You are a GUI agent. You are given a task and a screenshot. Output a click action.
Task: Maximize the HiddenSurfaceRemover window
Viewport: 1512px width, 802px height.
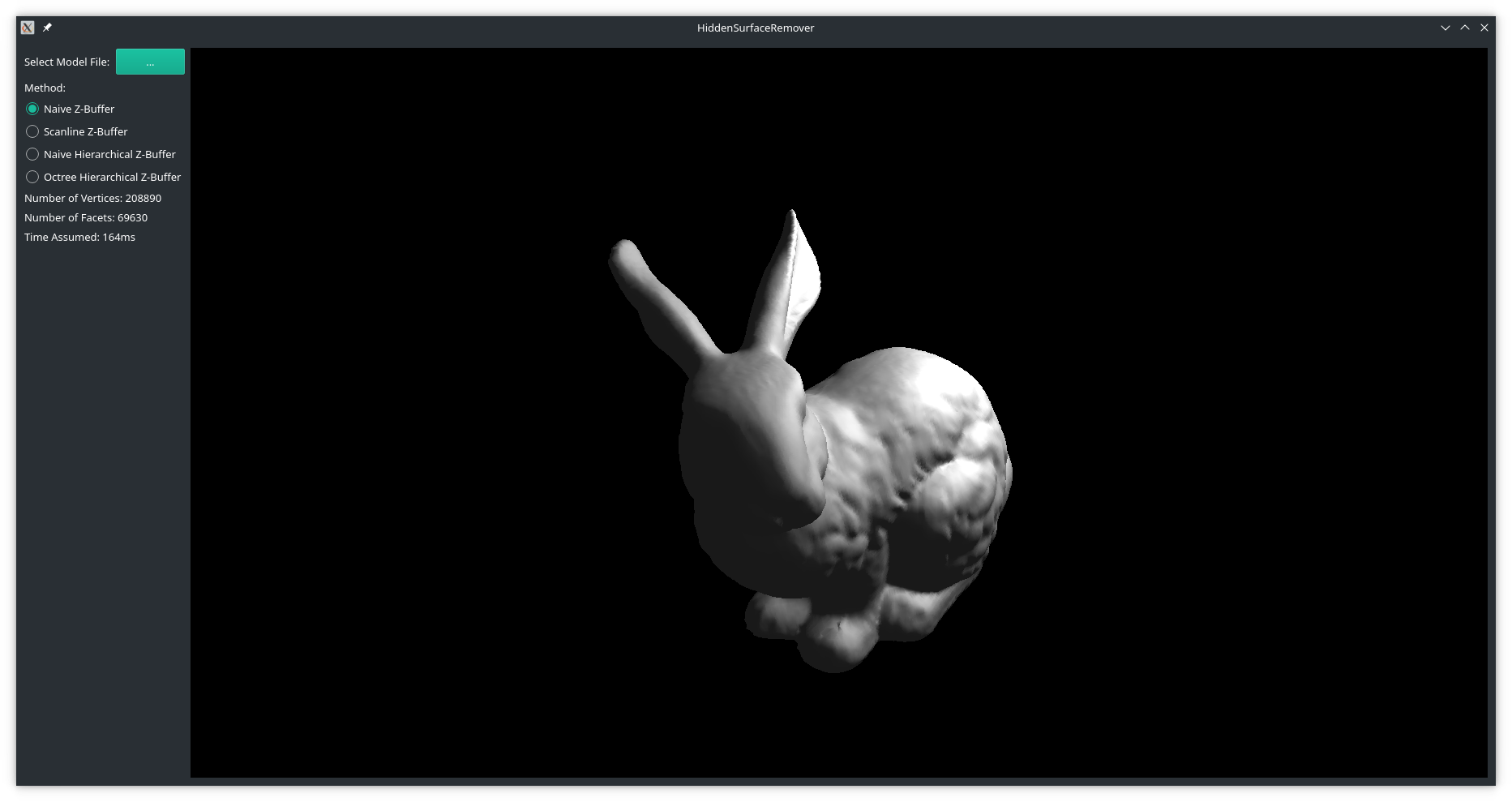click(x=1464, y=28)
